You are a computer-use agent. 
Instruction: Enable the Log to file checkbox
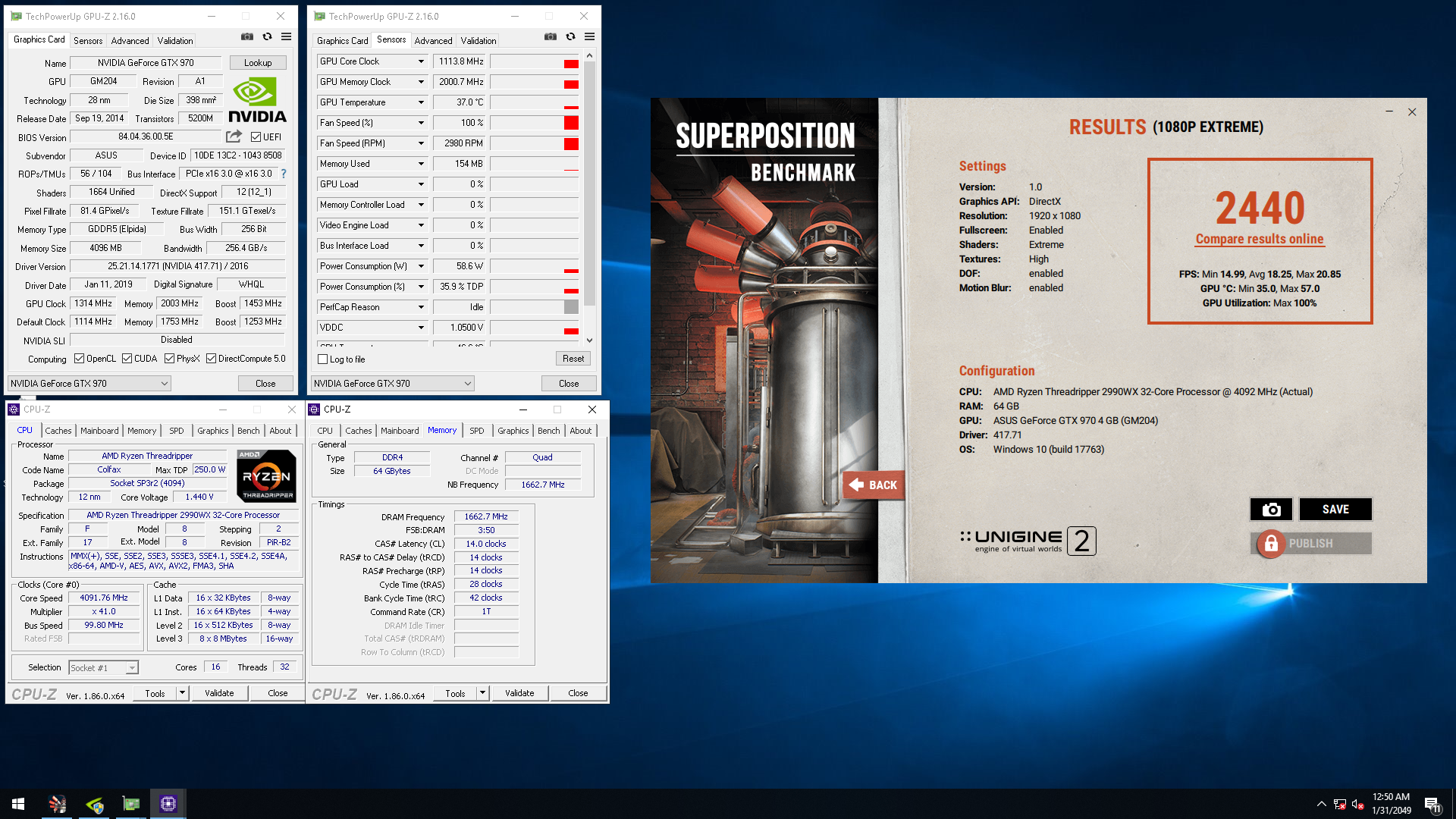point(323,359)
